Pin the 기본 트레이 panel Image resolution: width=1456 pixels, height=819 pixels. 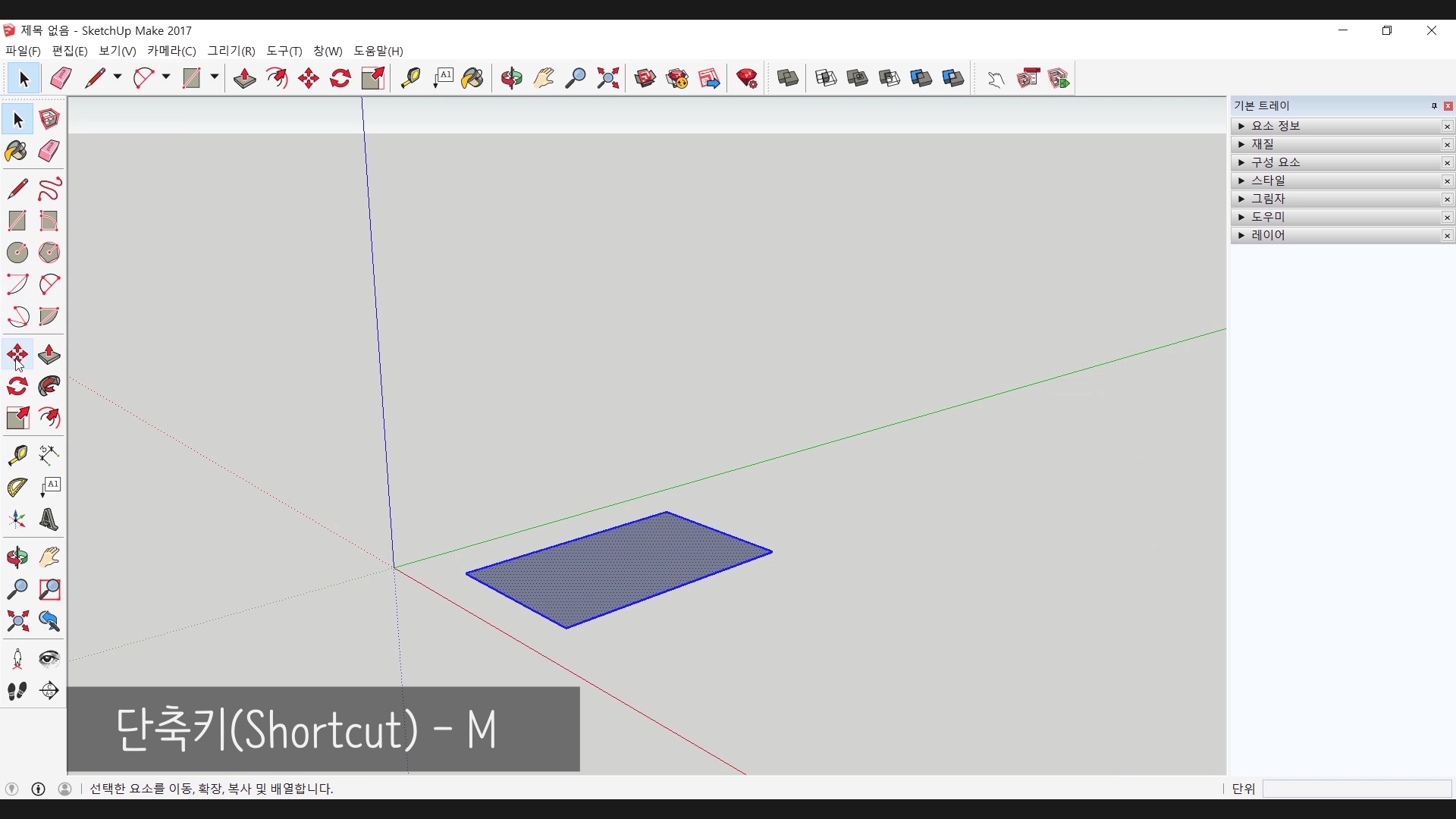pos(1434,106)
